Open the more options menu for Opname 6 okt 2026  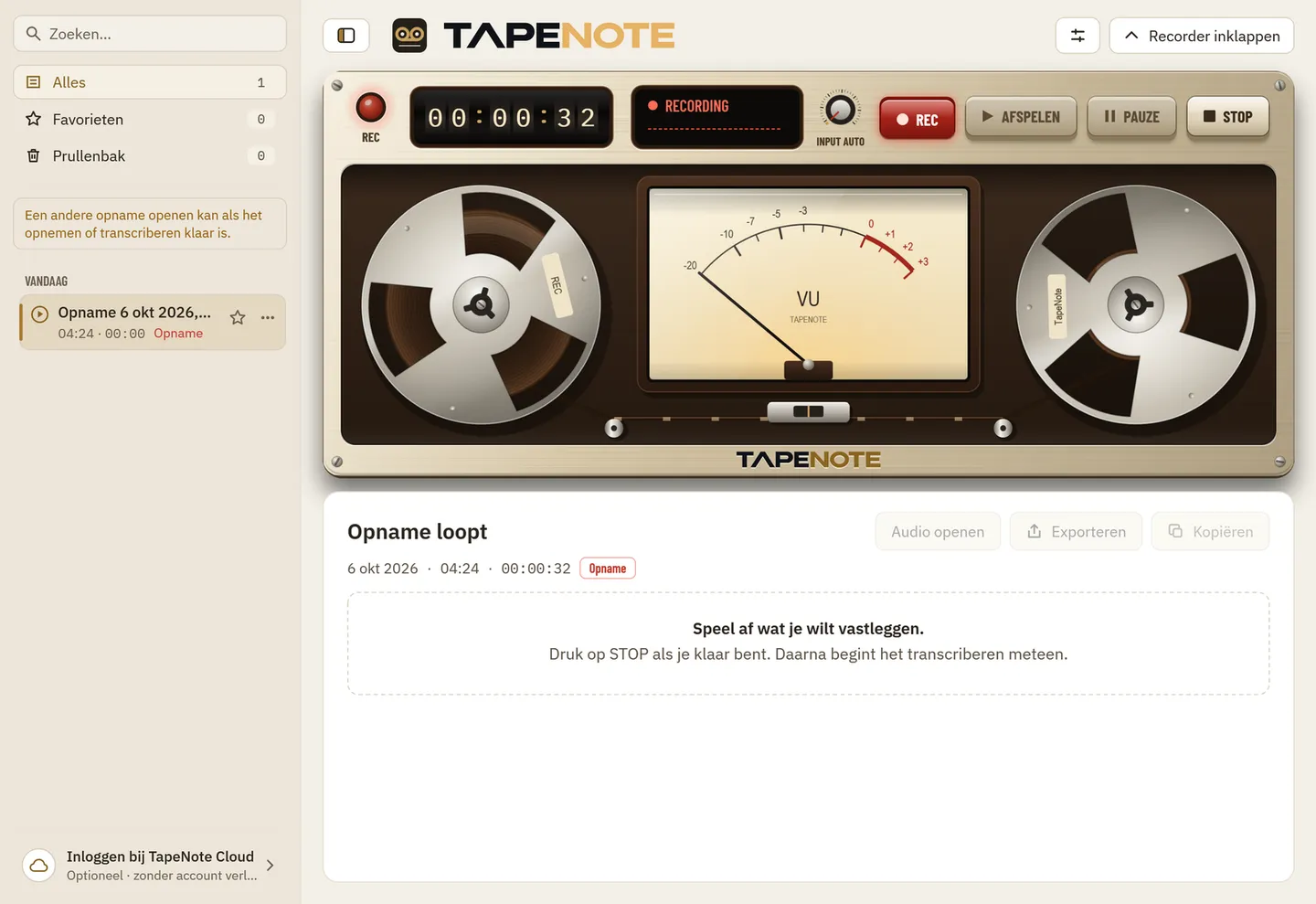pos(268,317)
